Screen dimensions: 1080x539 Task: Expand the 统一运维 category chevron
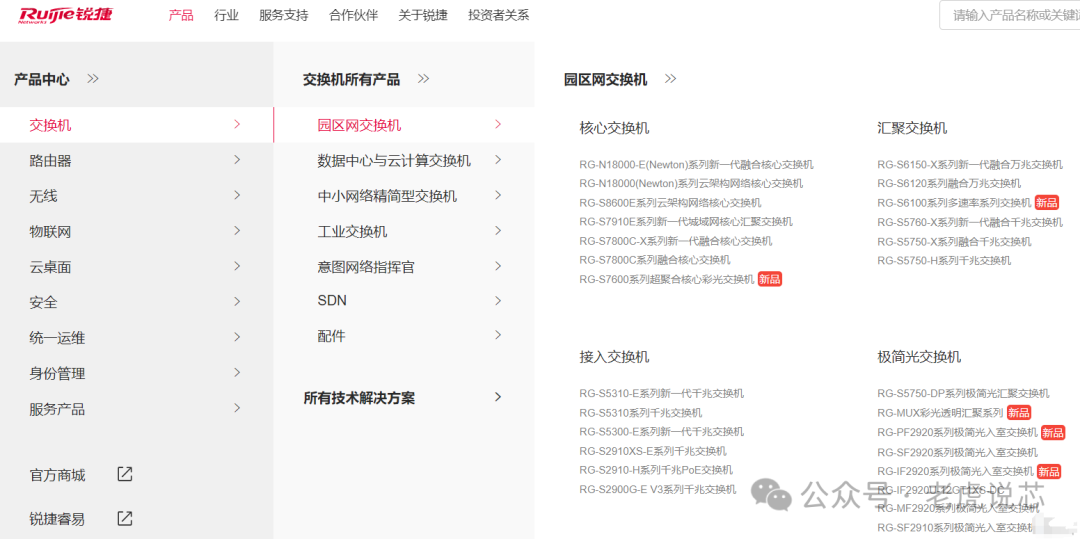(x=237, y=337)
